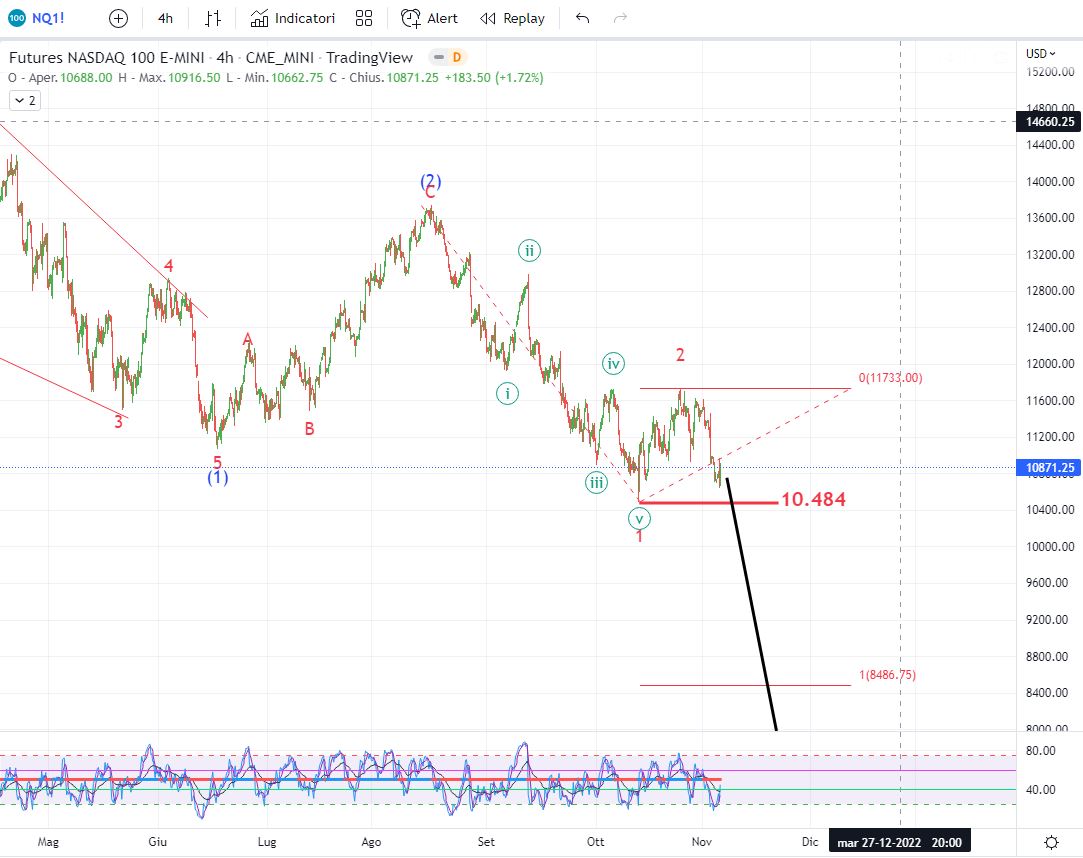1083x858 pixels.
Task: Click the 80.00 oscillator scale label
Action: [x=1041, y=751]
